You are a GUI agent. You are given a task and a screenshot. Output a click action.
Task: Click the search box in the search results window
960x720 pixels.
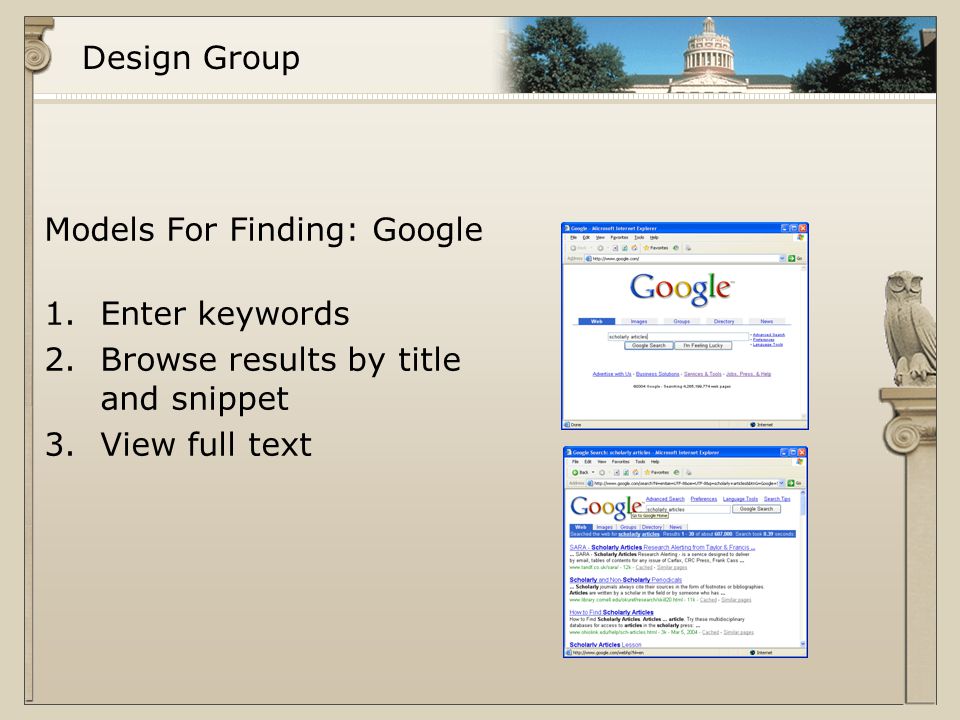[688, 509]
